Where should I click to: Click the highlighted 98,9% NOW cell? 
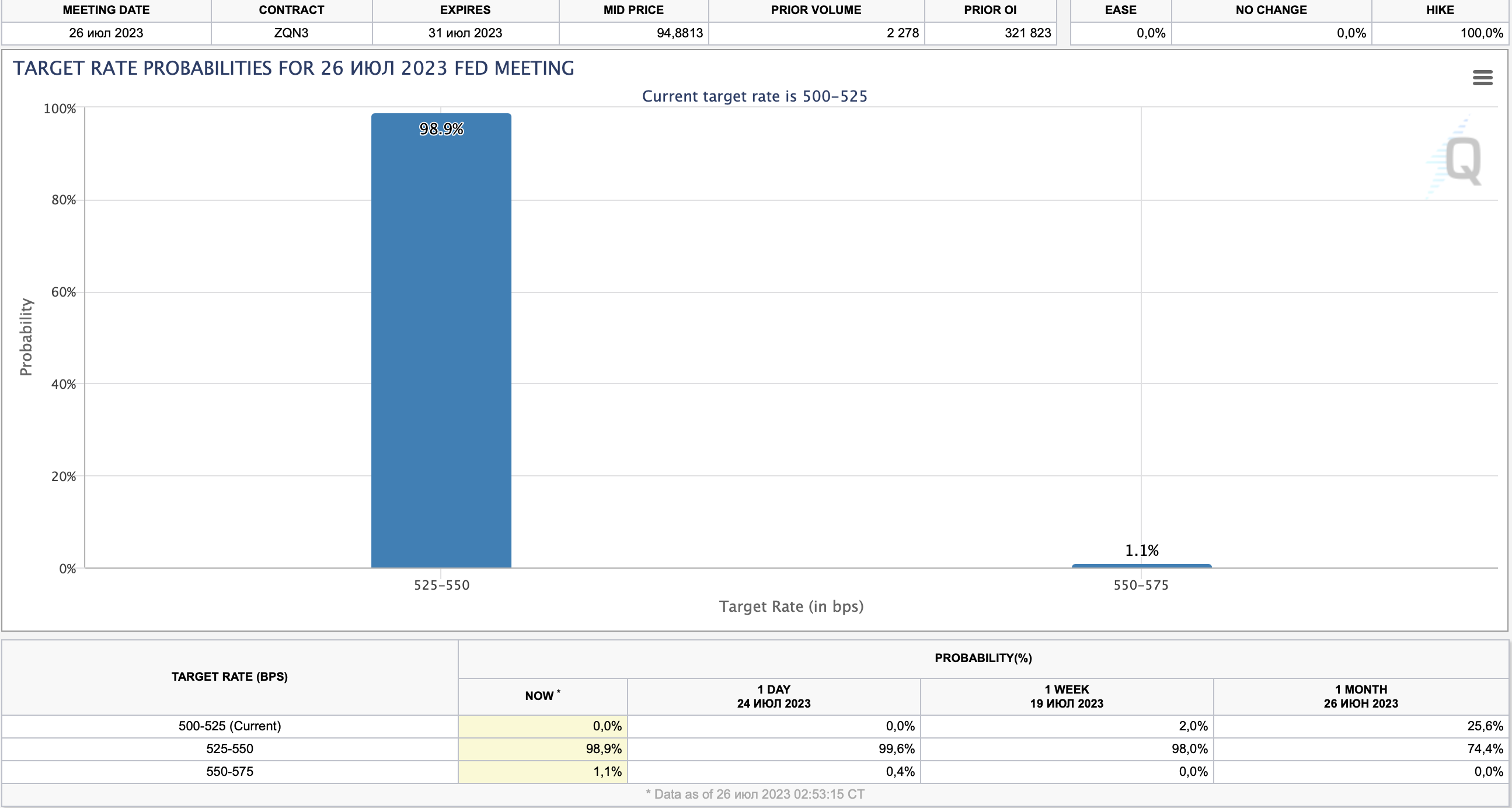[x=603, y=748]
